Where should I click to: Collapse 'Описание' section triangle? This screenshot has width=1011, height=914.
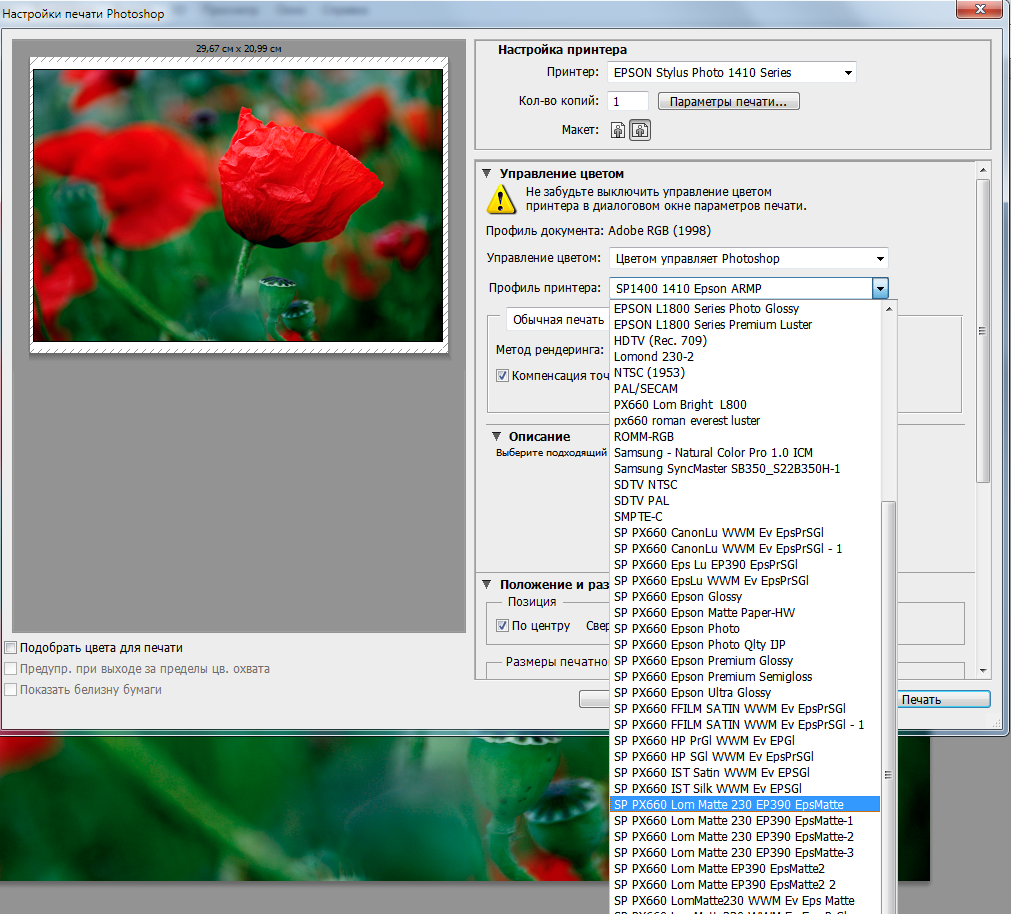click(496, 436)
